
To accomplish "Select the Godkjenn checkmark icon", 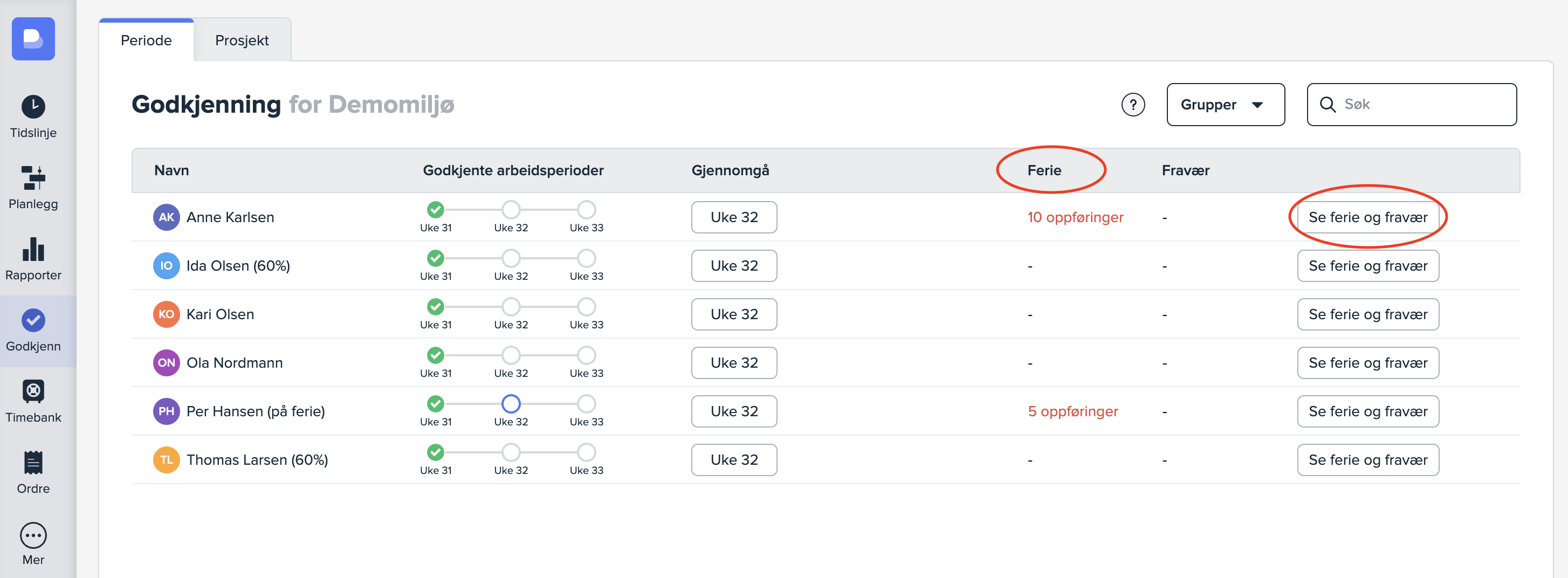I will (33, 321).
